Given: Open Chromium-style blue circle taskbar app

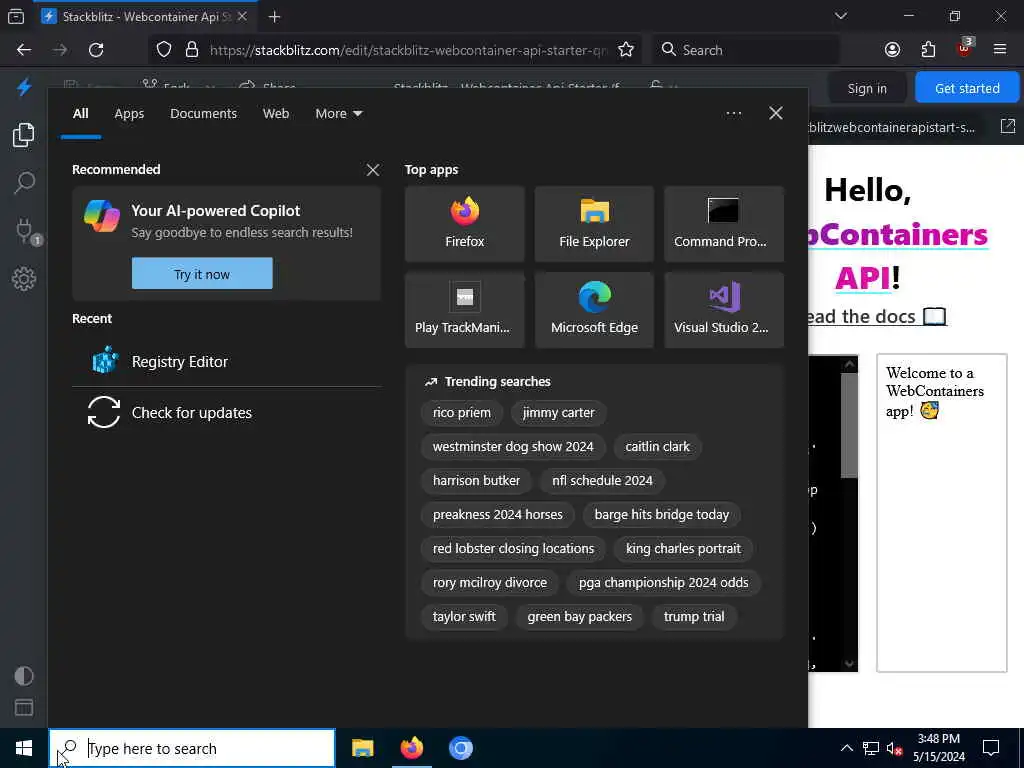Looking at the screenshot, I should tap(460, 748).
